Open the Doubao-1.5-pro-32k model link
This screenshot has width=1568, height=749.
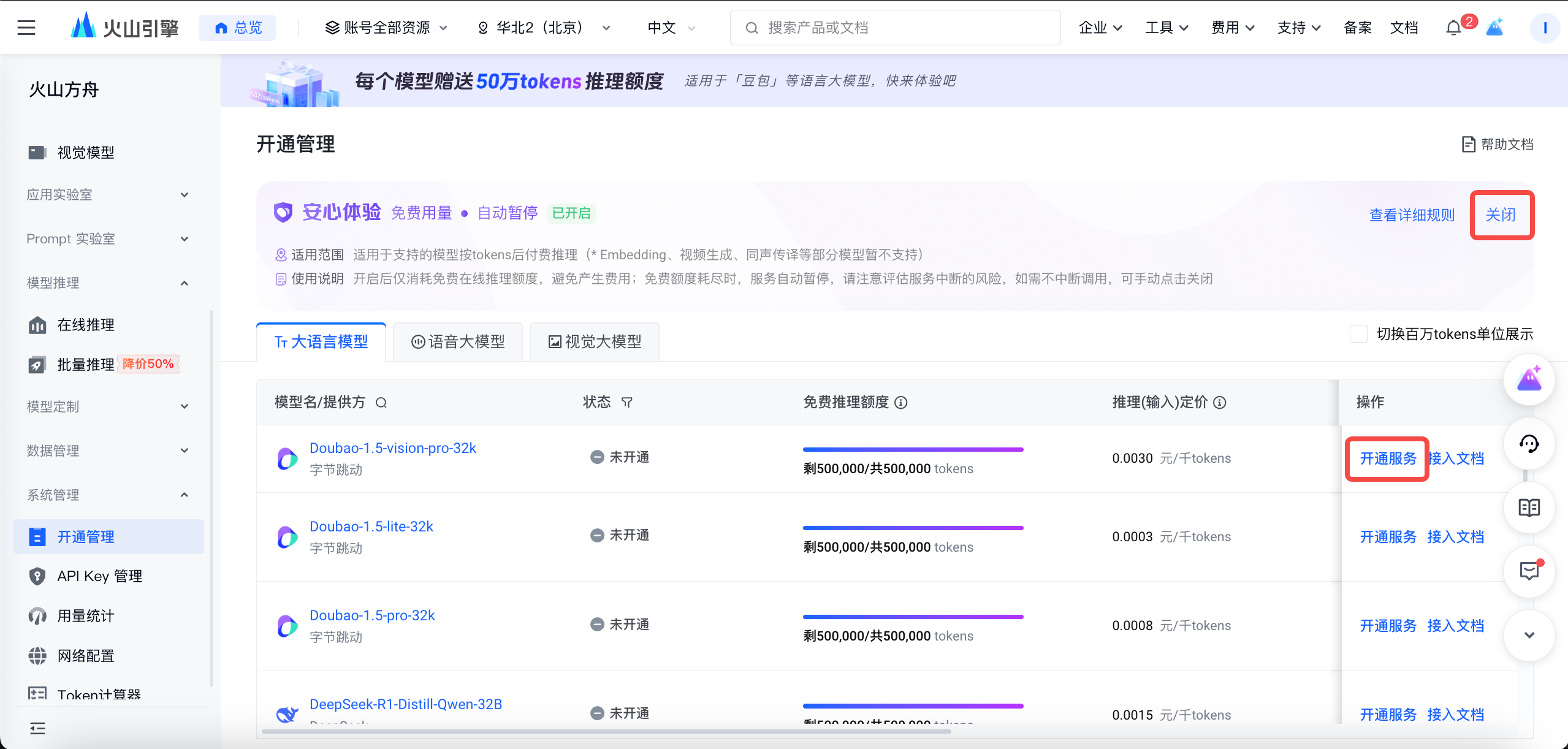pyautogui.click(x=372, y=615)
